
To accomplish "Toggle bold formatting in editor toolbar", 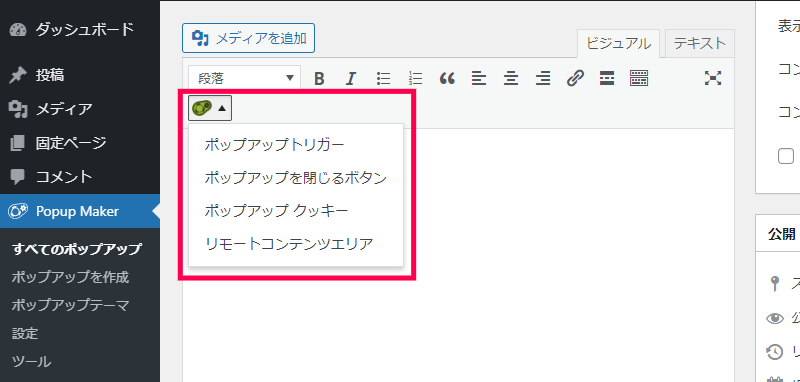I will (x=319, y=79).
